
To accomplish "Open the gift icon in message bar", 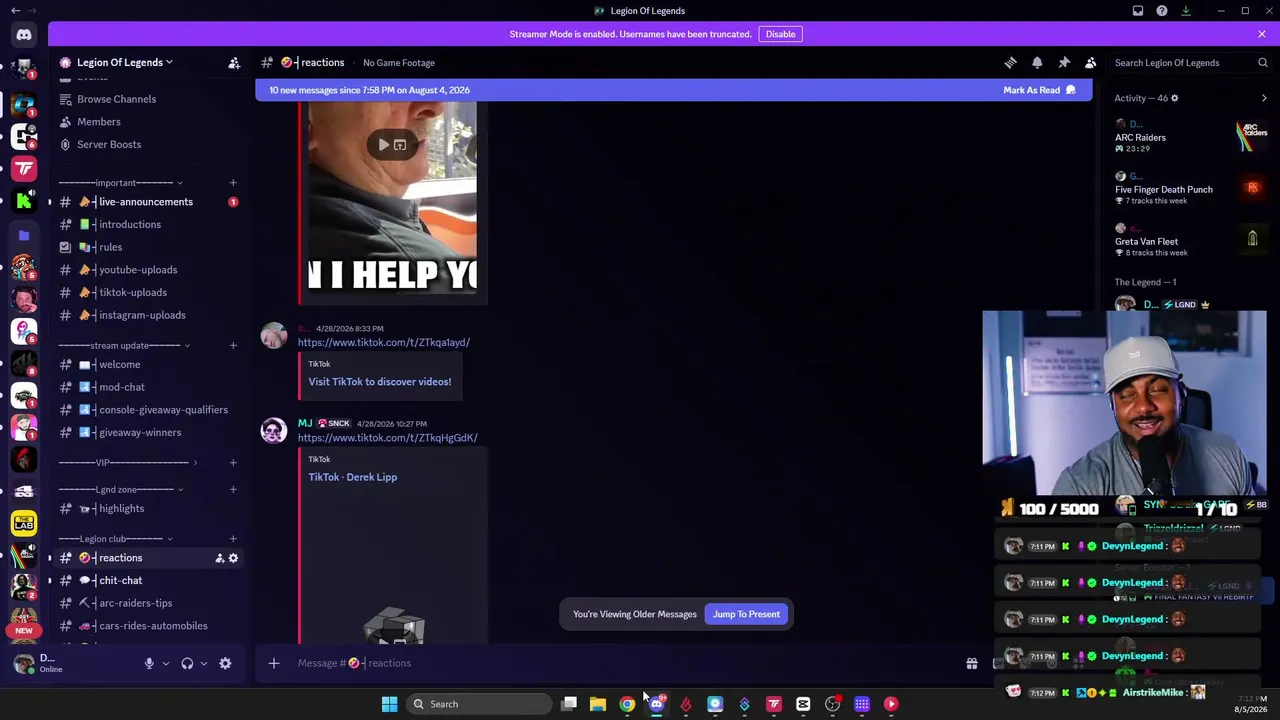I will [971, 663].
